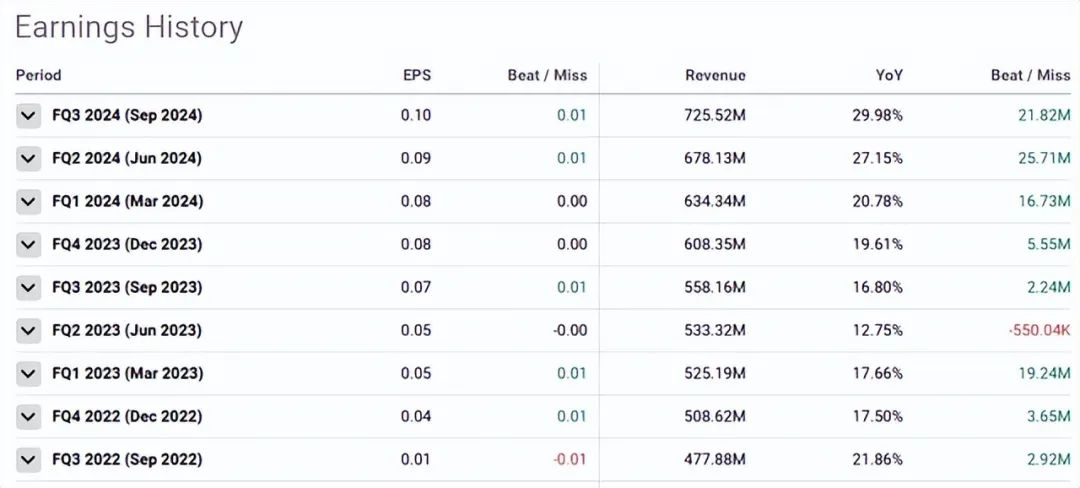Click the 25.71M revenue beat value
The width and height of the screenshot is (1080, 488).
coord(1042,158)
